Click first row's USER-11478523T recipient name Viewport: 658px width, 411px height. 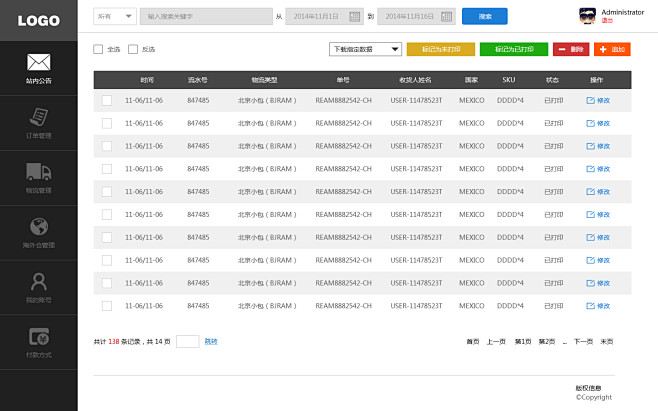tap(416, 100)
